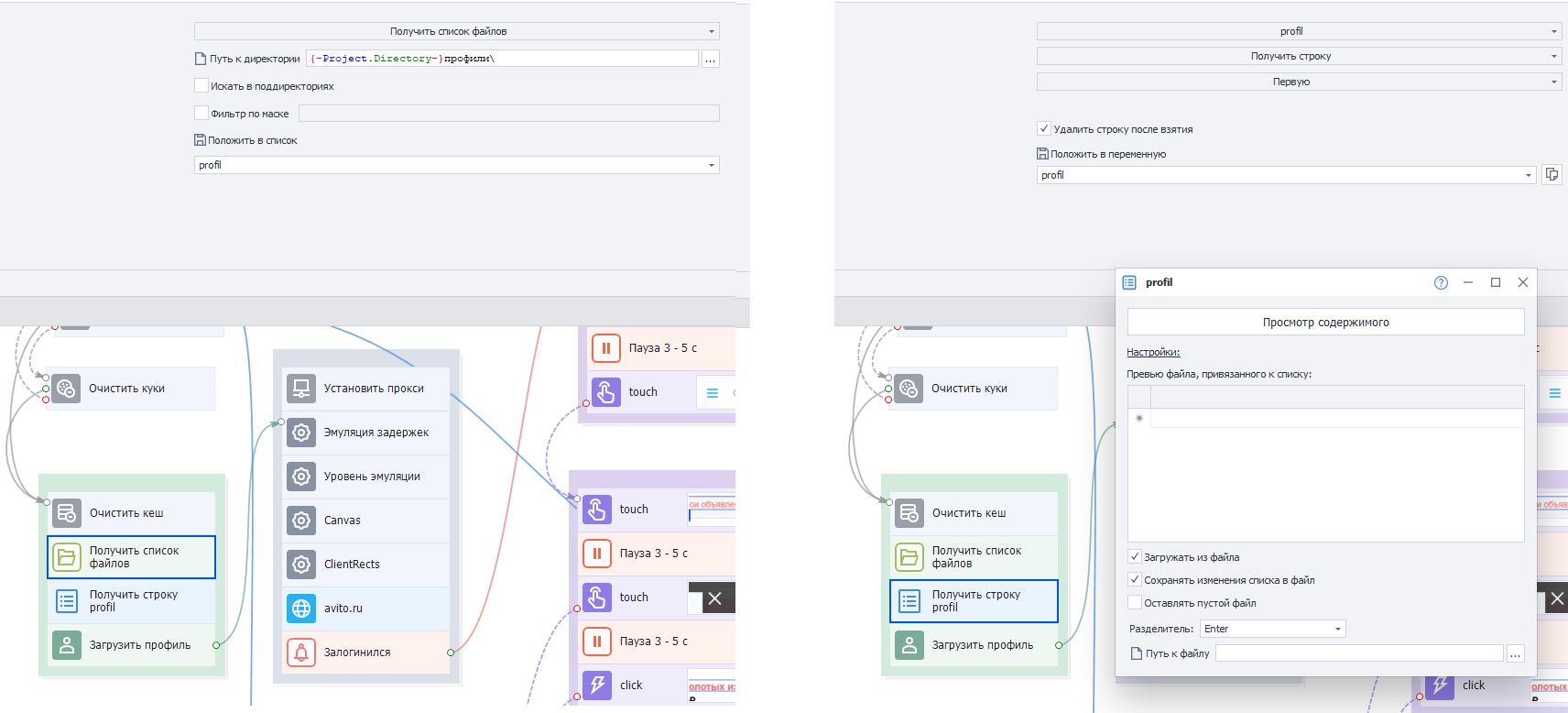This screenshot has width=1568, height=713.
Task: Click the click lightning icon in left screenshot
Action: pos(597,685)
